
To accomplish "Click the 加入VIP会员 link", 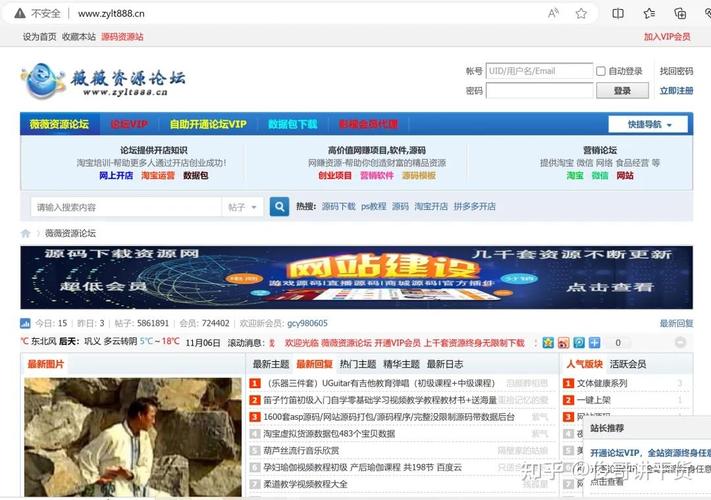I will coord(667,37).
